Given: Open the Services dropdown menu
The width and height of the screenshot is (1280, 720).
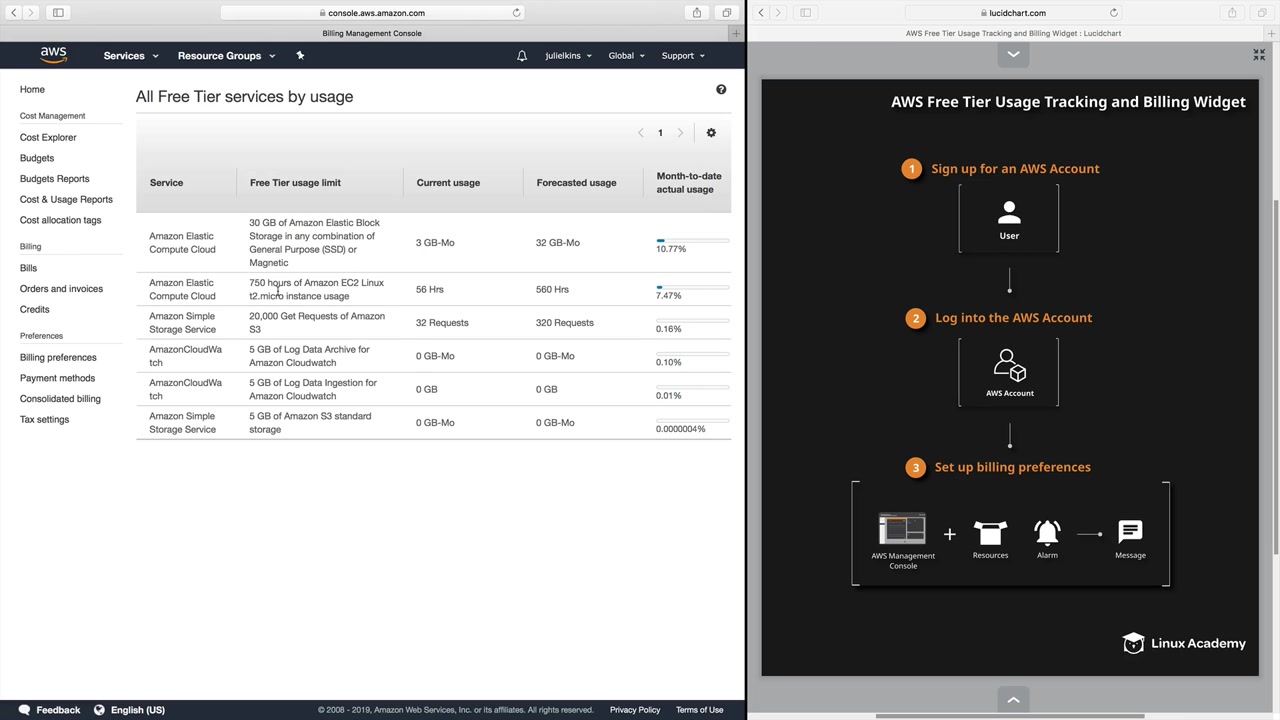Looking at the screenshot, I should point(131,56).
